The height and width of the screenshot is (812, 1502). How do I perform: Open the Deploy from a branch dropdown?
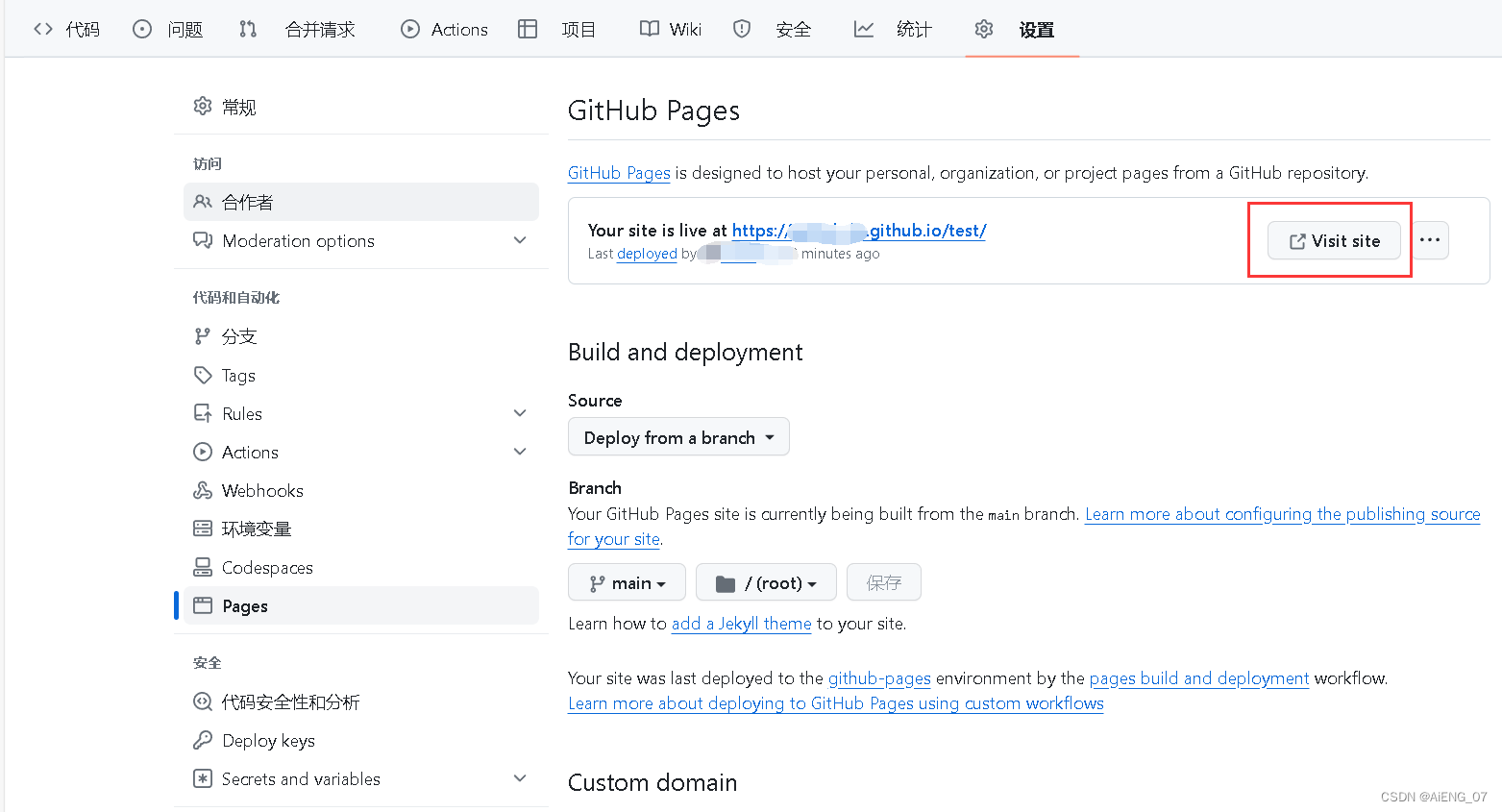[678, 437]
